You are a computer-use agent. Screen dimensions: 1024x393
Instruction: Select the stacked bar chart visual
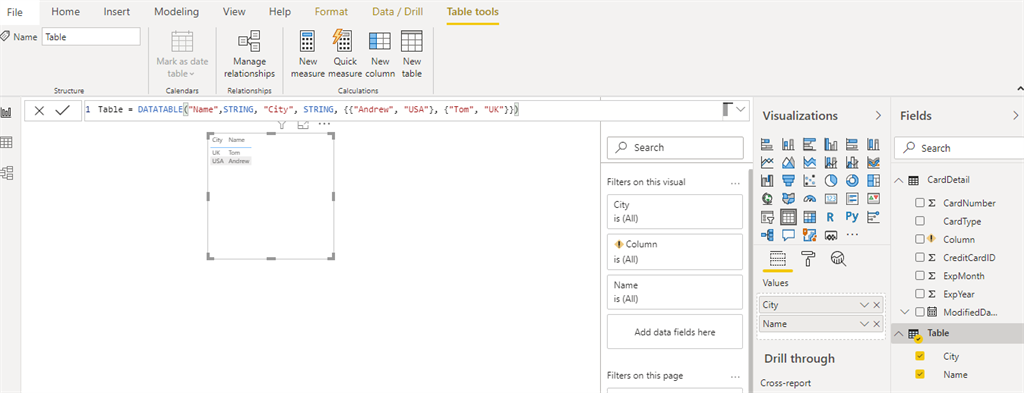point(767,144)
